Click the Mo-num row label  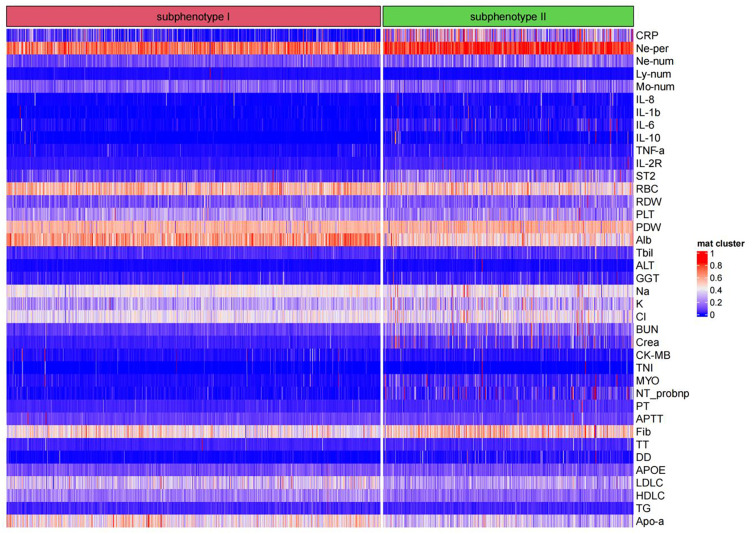point(655,86)
